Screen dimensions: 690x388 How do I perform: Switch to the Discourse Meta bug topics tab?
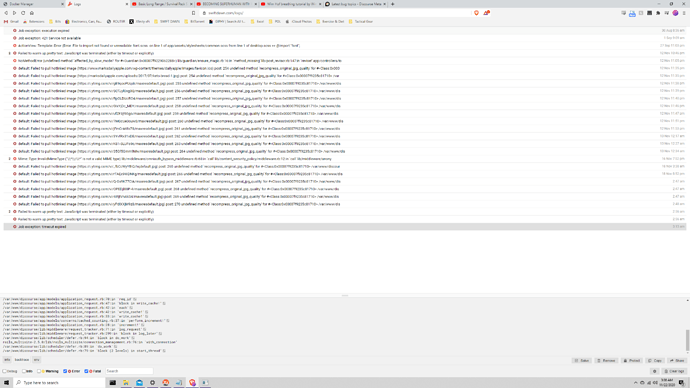354,4
